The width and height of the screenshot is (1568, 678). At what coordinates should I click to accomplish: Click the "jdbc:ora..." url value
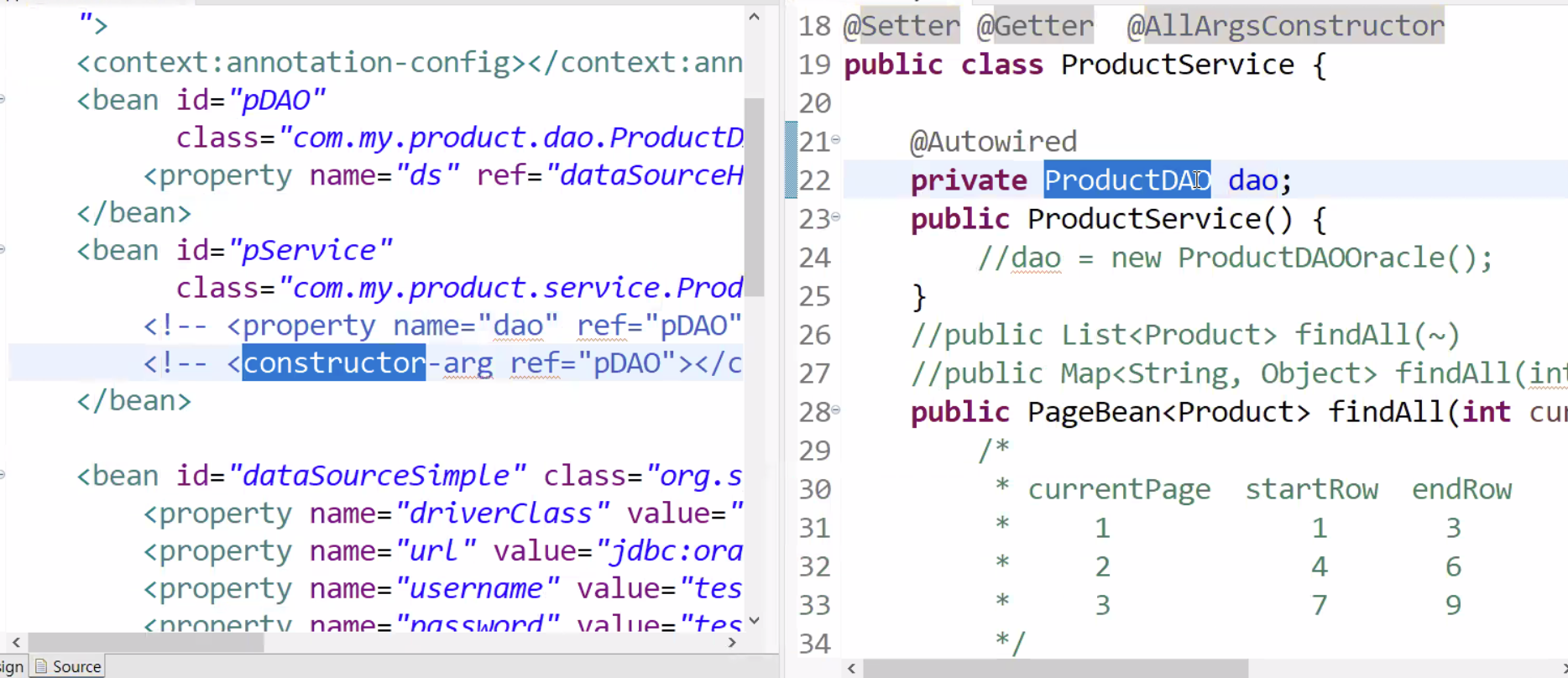point(669,551)
